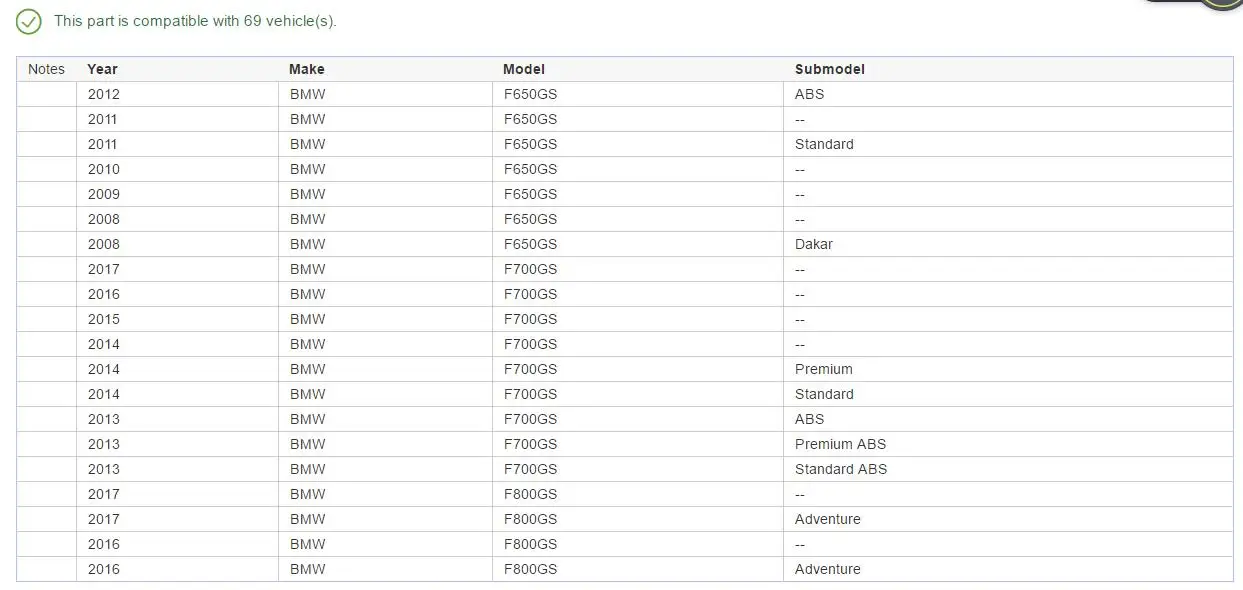Click the Model column header
The width and height of the screenshot is (1243, 590).
coord(524,69)
